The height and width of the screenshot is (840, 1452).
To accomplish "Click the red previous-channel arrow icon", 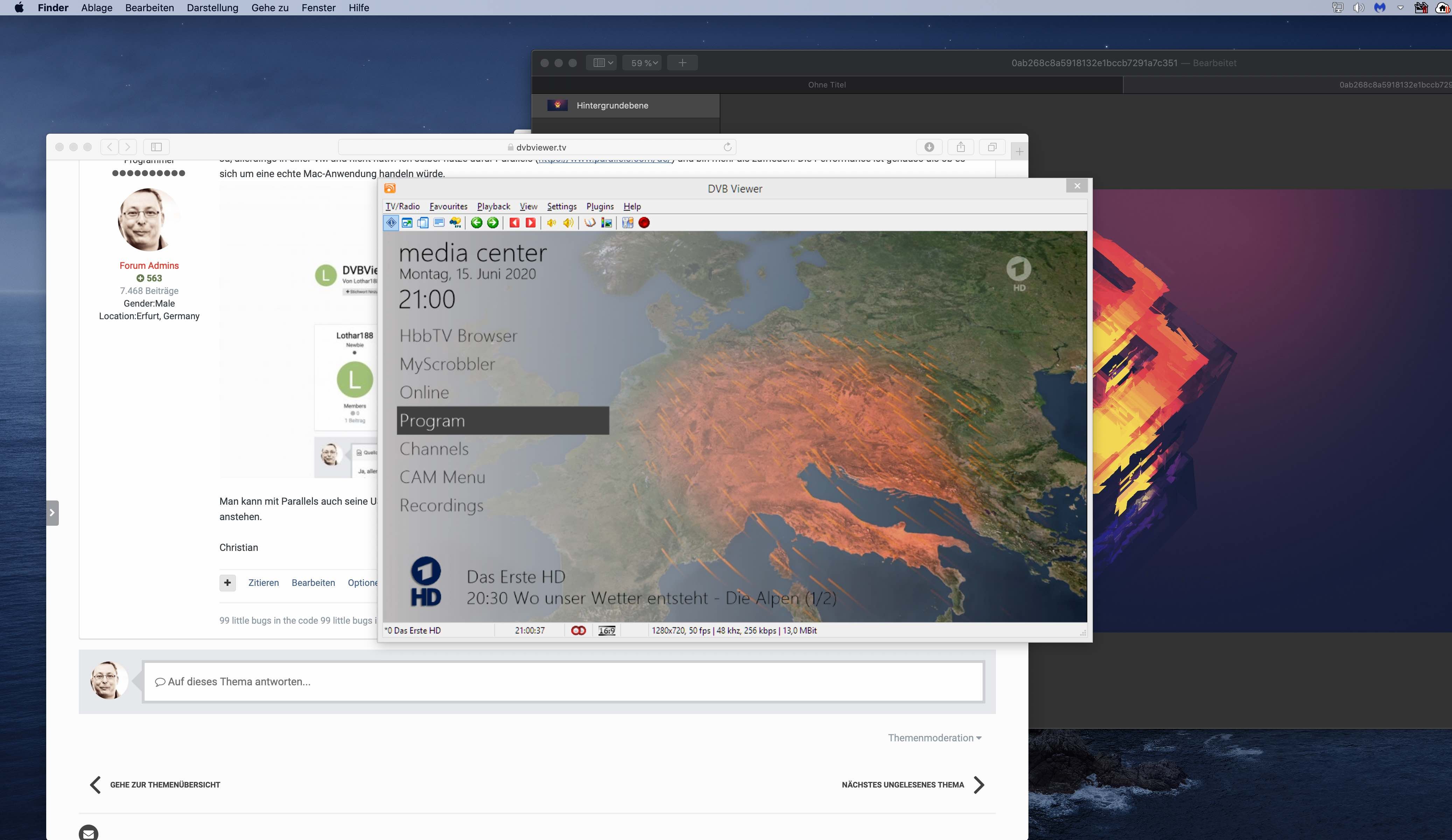I will (x=515, y=223).
